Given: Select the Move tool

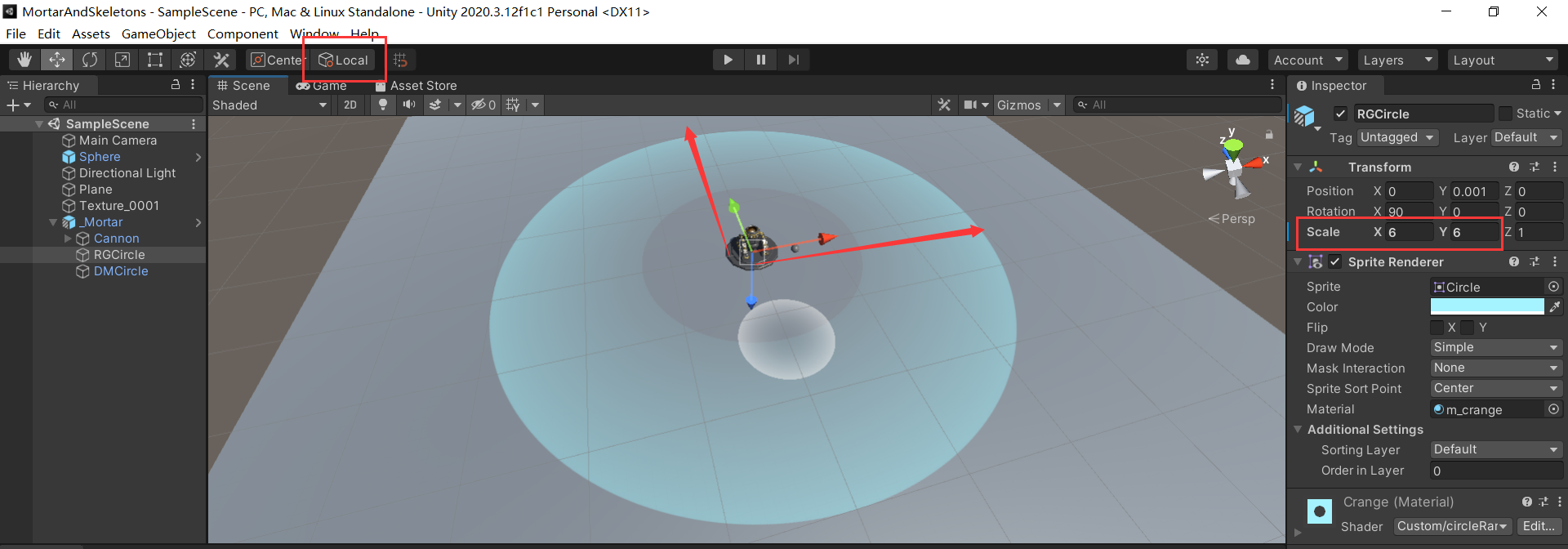Looking at the screenshot, I should point(57,60).
